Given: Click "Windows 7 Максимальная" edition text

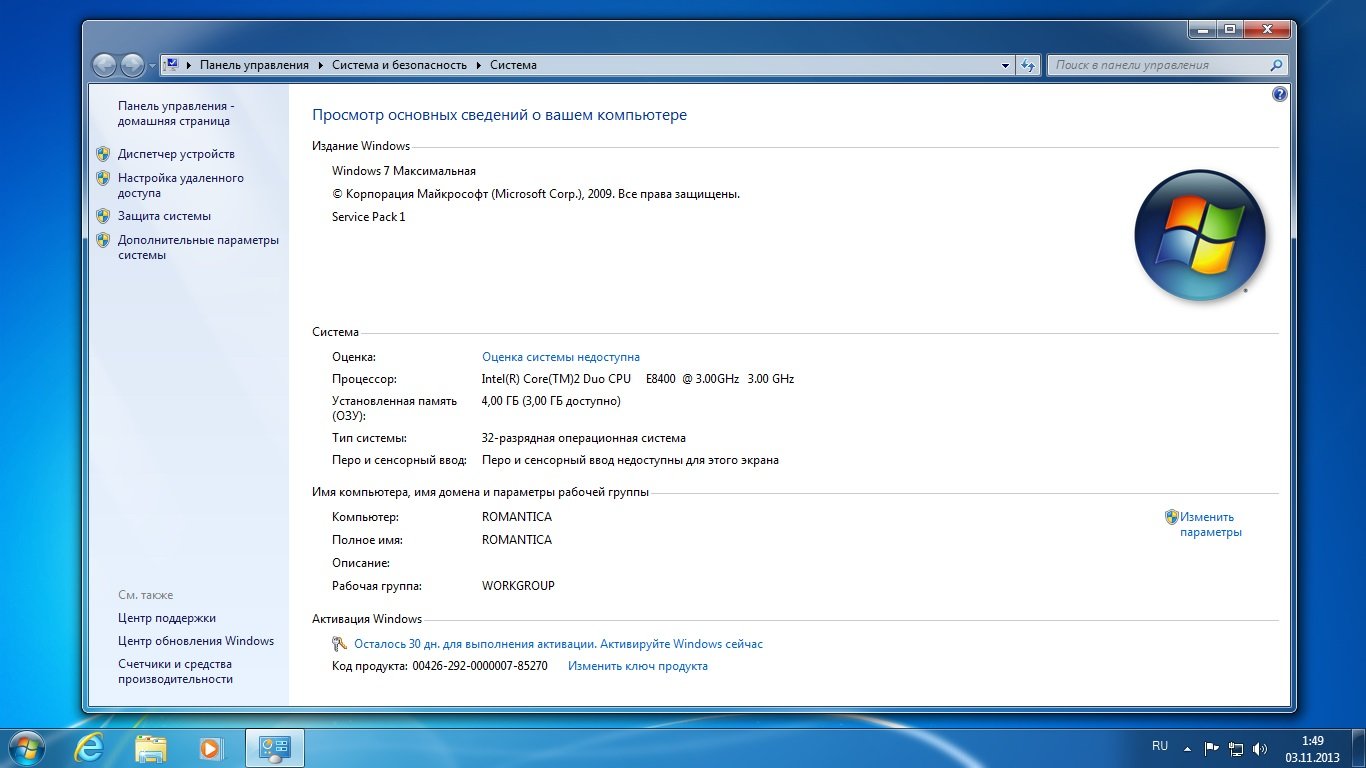Looking at the screenshot, I should pyautogui.click(x=404, y=171).
